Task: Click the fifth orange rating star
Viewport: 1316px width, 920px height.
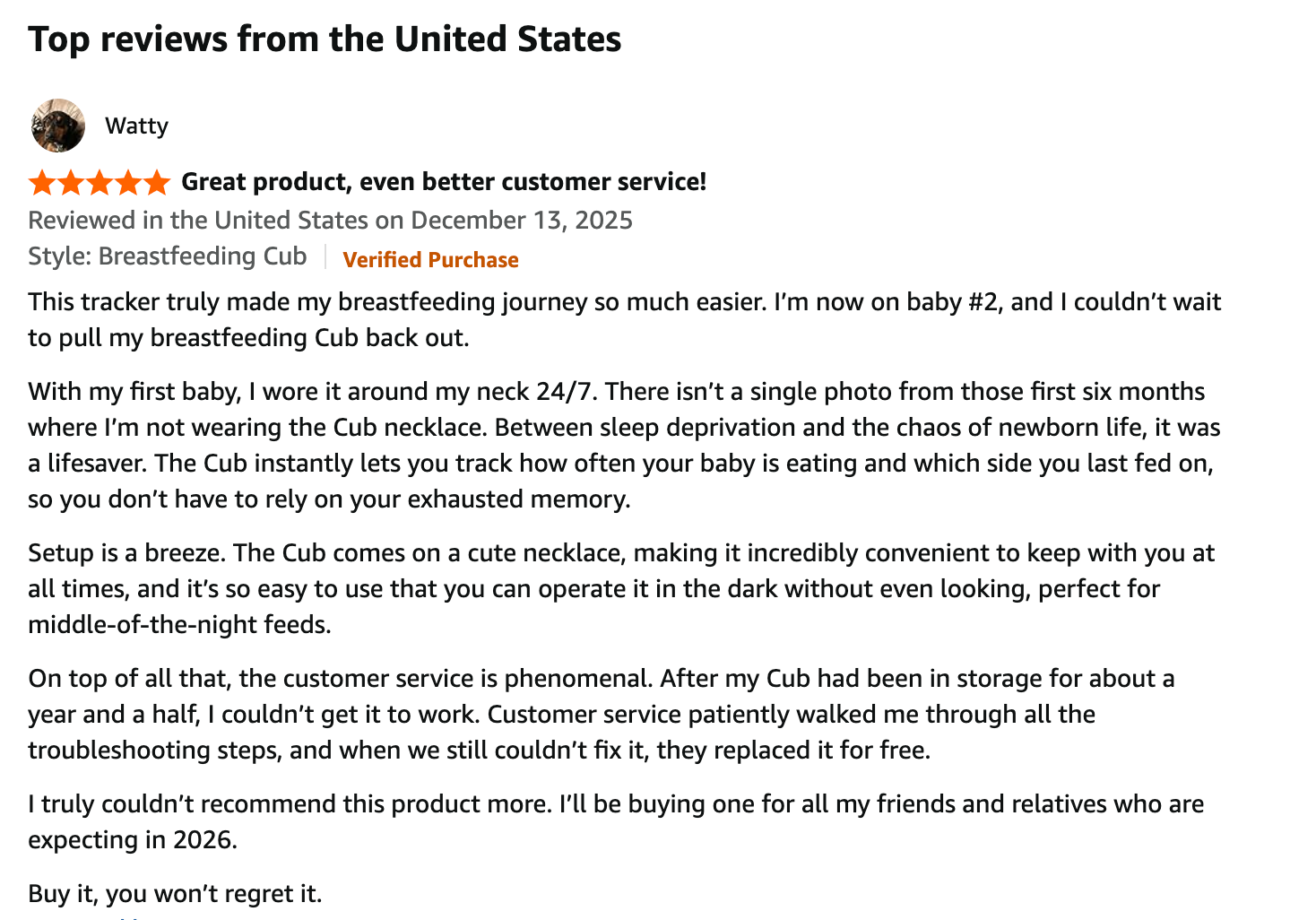Action: tap(157, 182)
